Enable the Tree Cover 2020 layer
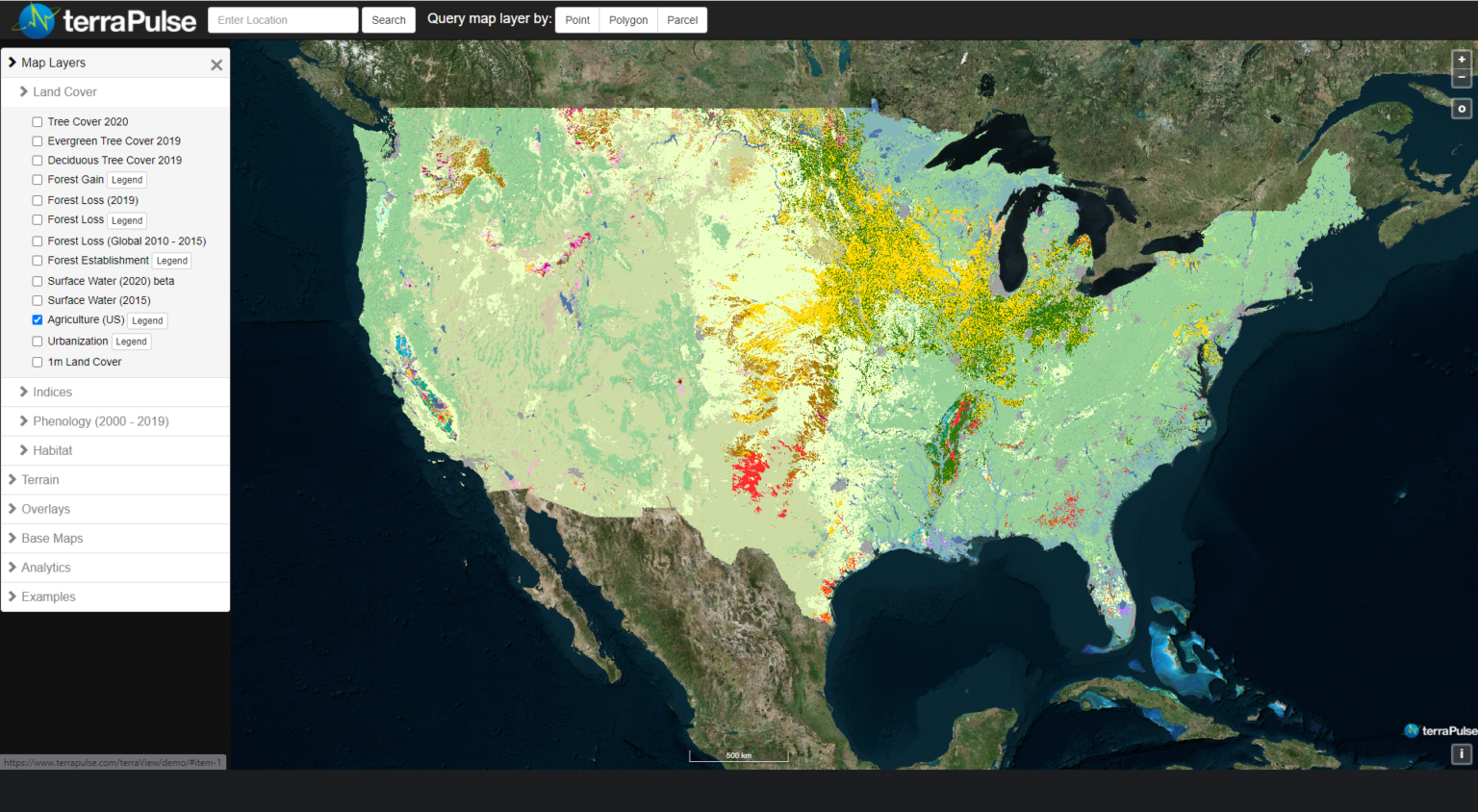The width and height of the screenshot is (1478, 812). point(38,122)
